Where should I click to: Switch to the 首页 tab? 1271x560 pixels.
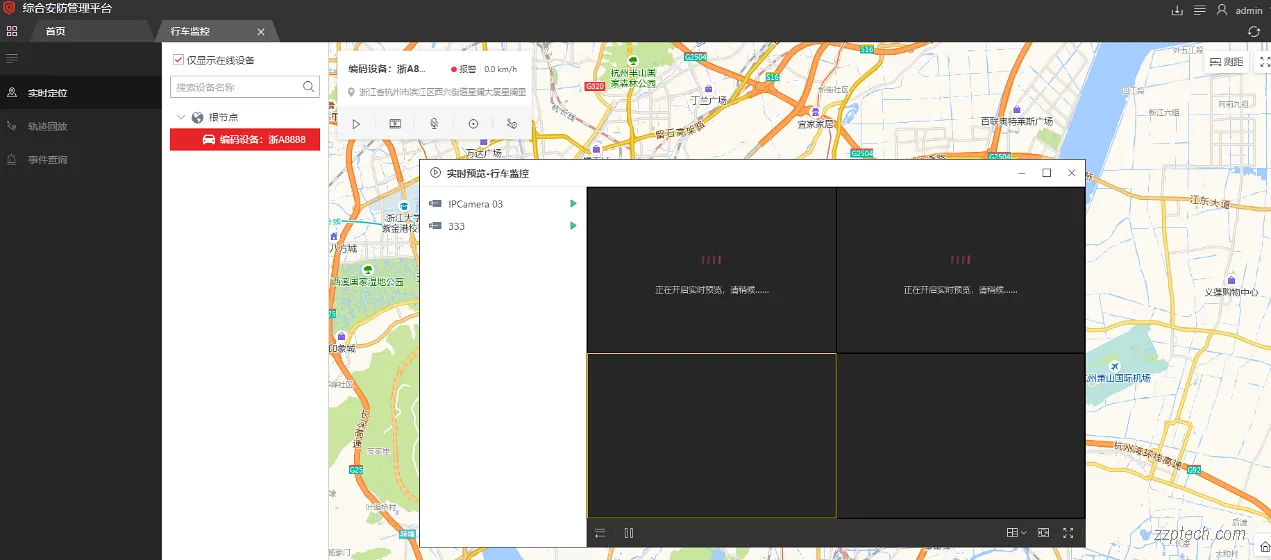pos(55,32)
